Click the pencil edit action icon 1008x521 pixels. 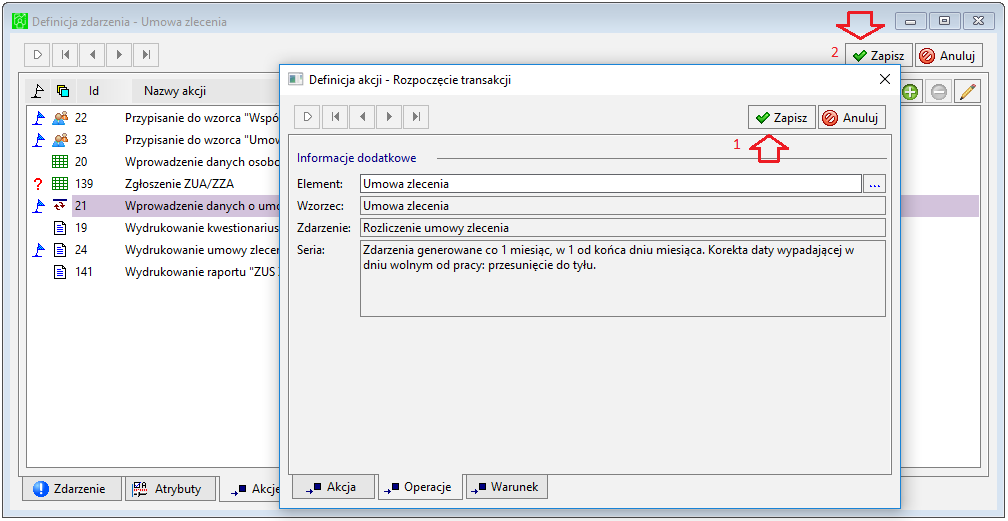coord(967,93)
